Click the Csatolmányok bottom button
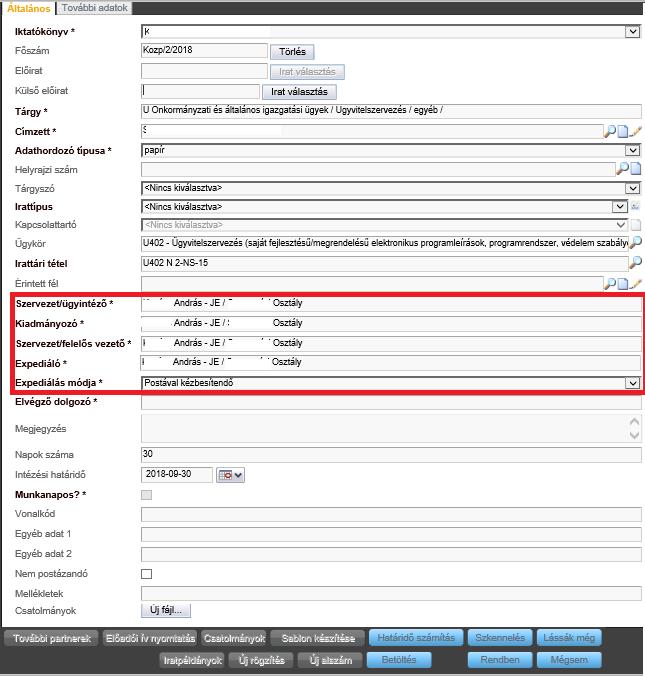Screen dimensions: 645x676 [x=235, y=638]
